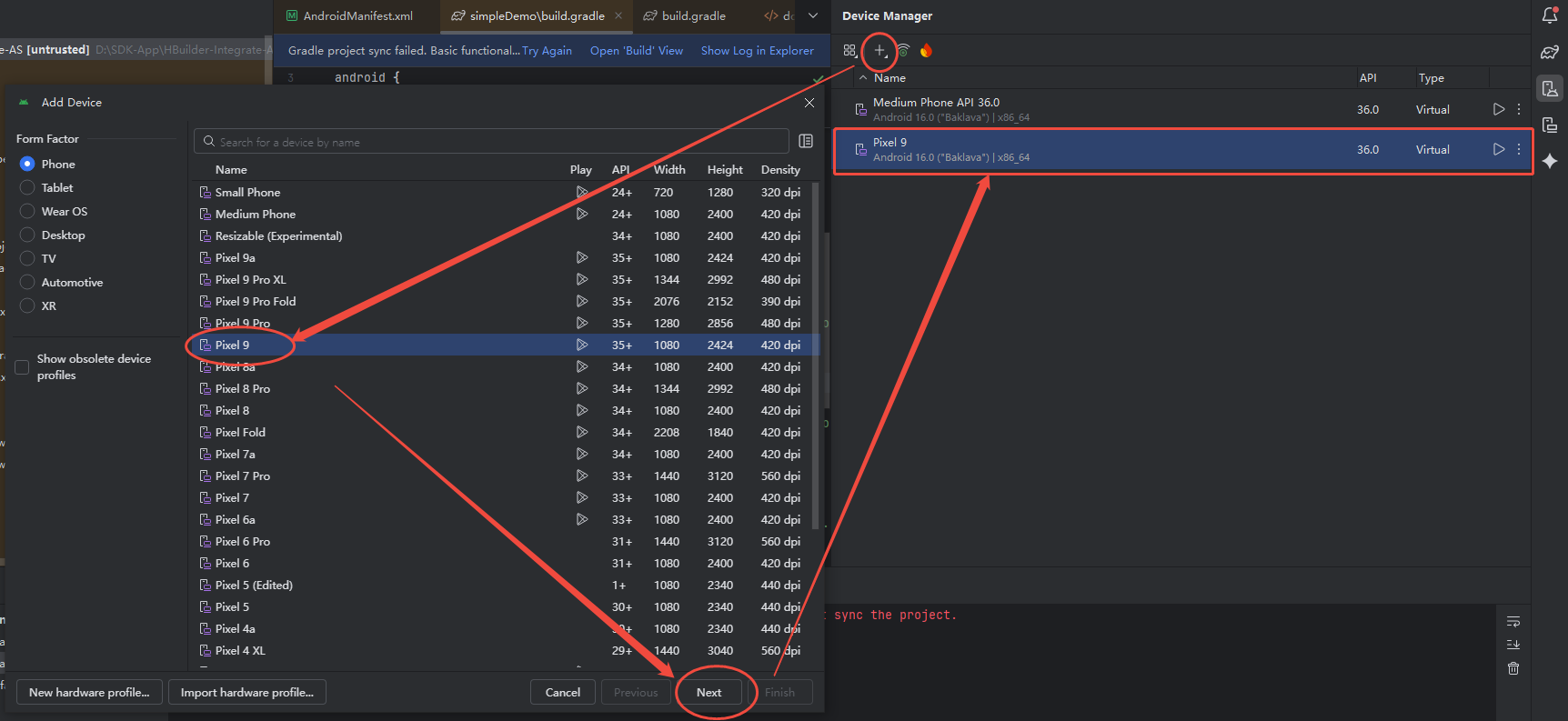The width and height of the screenshot is (1568, 721).
Task: Expand the editor tabs overflow dropdown
Action: 813,15
